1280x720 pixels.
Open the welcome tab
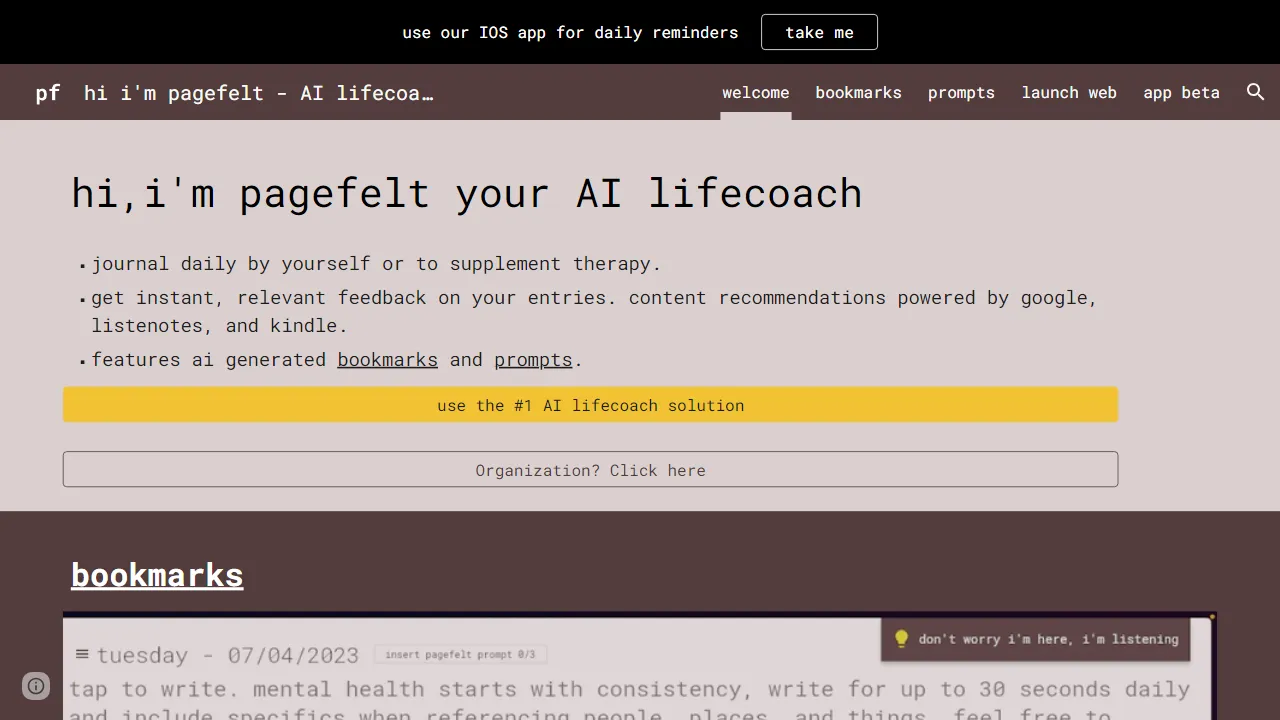coord(756,92)
